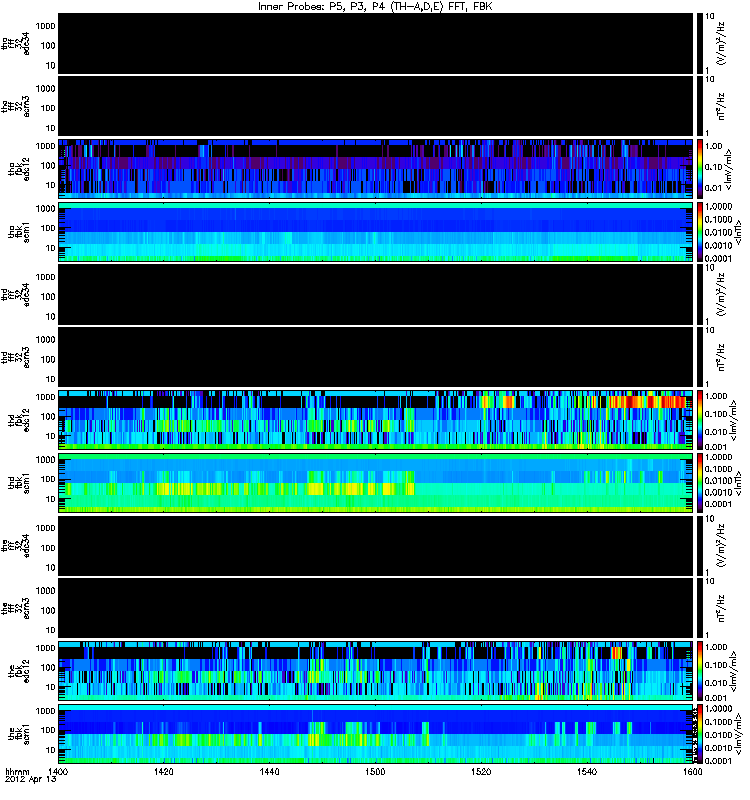Click the 1520 time axis label

[x=481, y=771]
